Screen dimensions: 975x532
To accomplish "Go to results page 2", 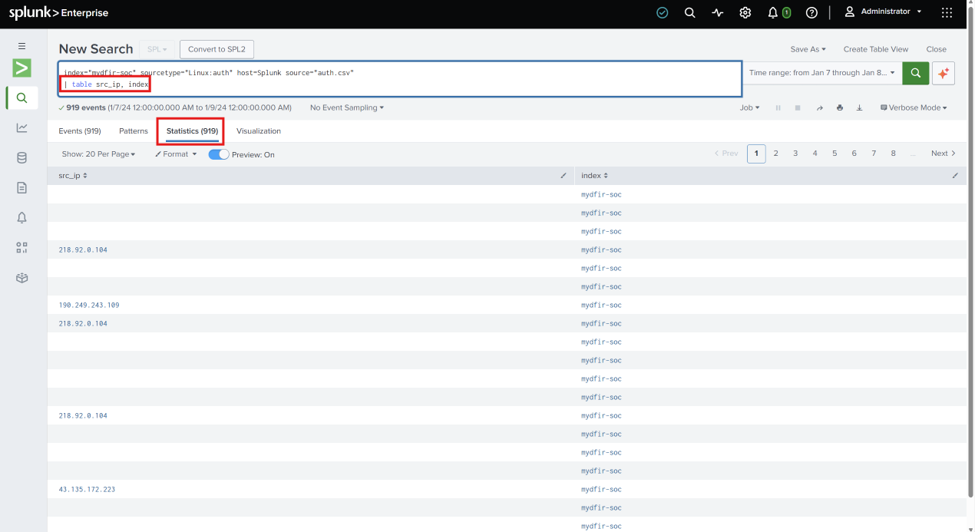I will pyautogui.click(x=775, y=154).
